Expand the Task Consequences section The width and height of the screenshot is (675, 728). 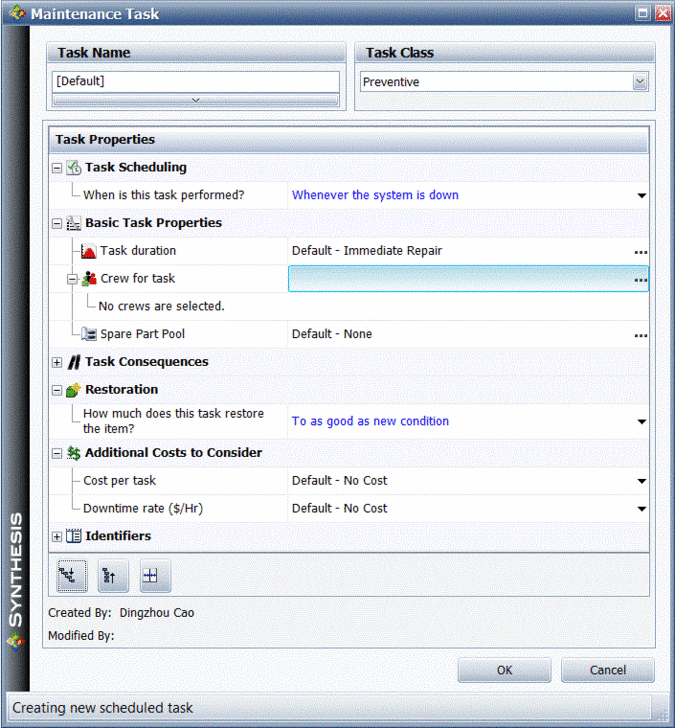57,362
